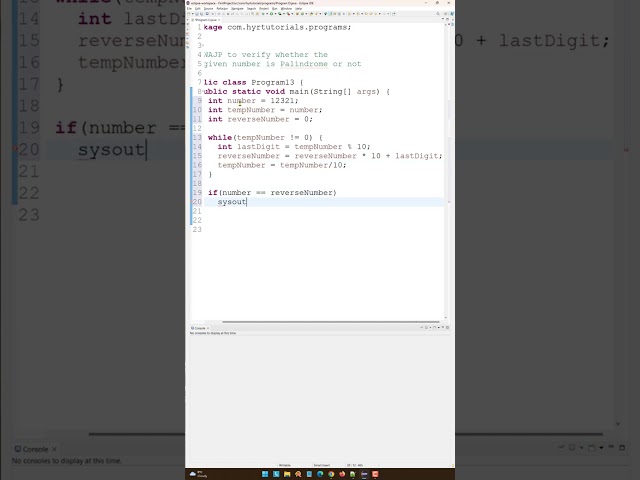Click the Save toolbar icon
Screen dimensions: 640x480
197,14
